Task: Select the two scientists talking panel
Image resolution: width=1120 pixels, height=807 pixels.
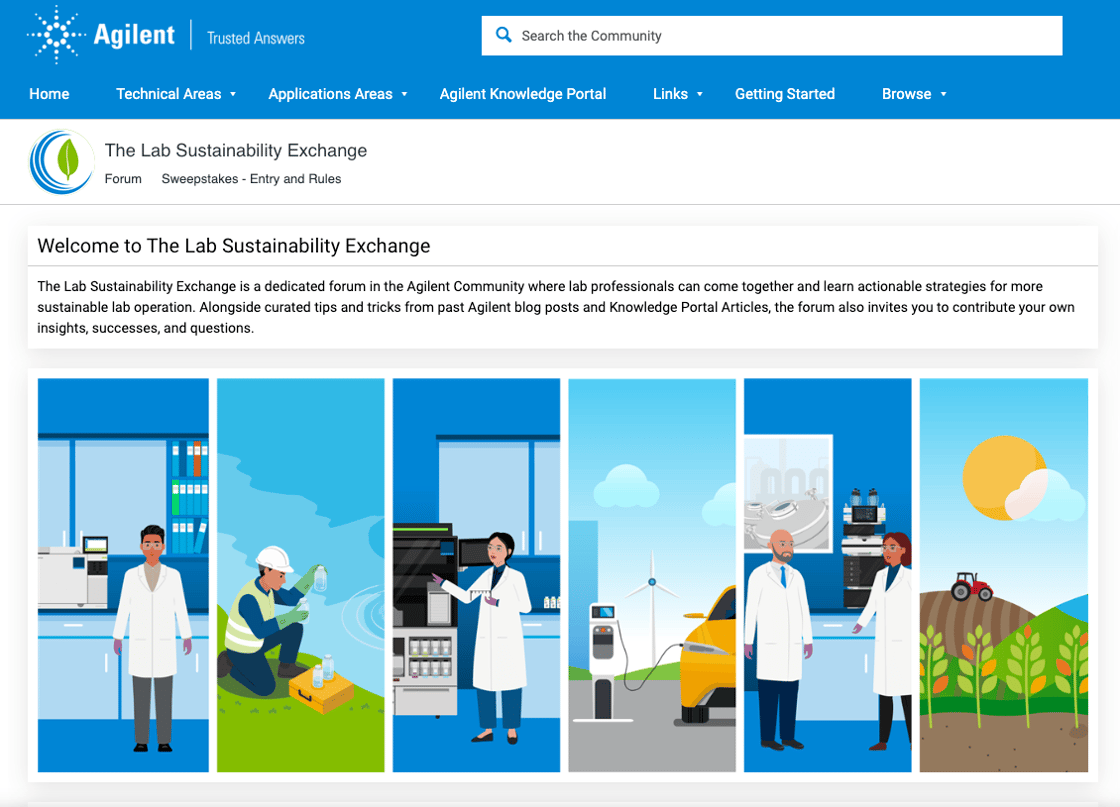Action: (x=828, y=575)
